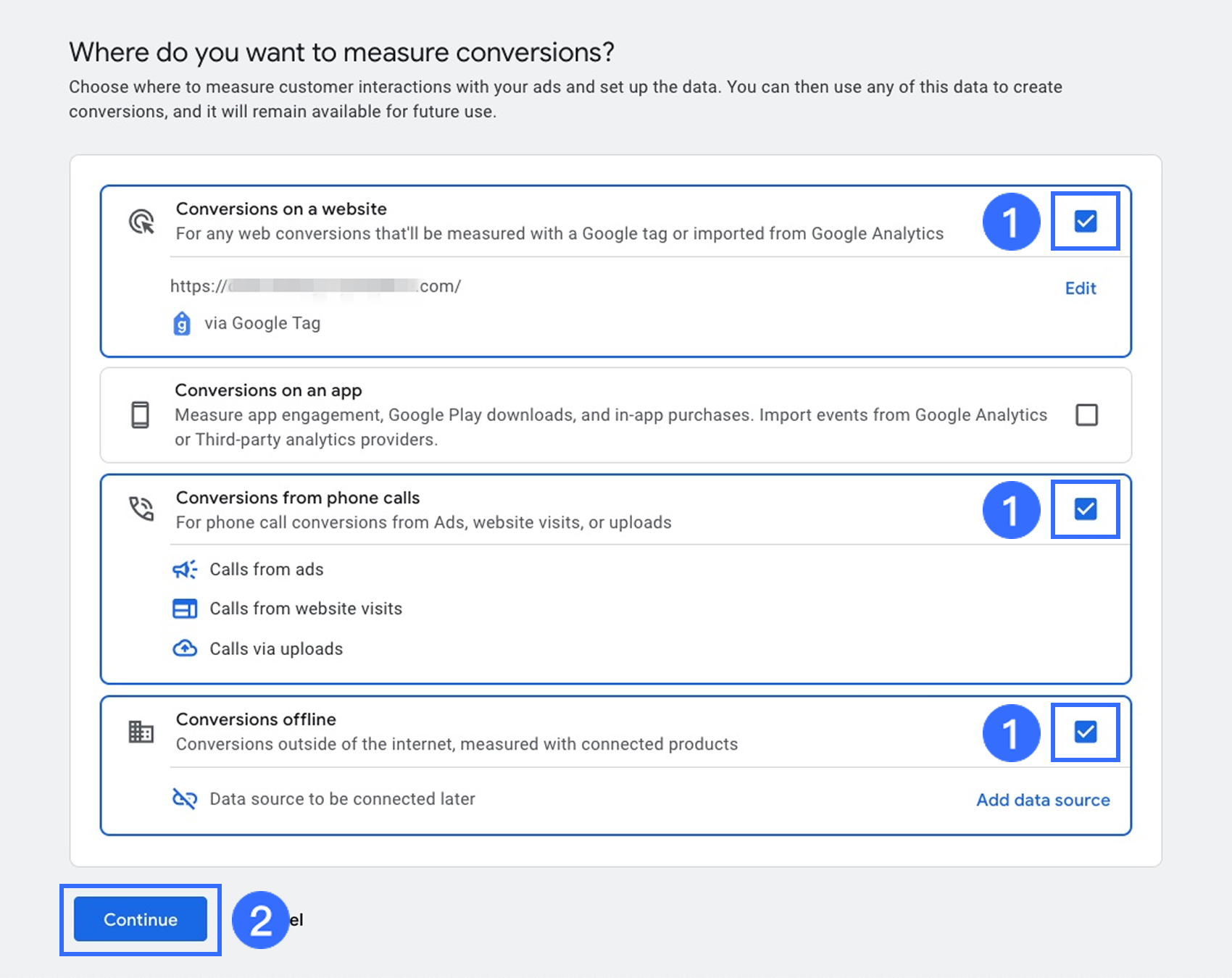Click the website conversions cursor icon

(x=141, y=222)
